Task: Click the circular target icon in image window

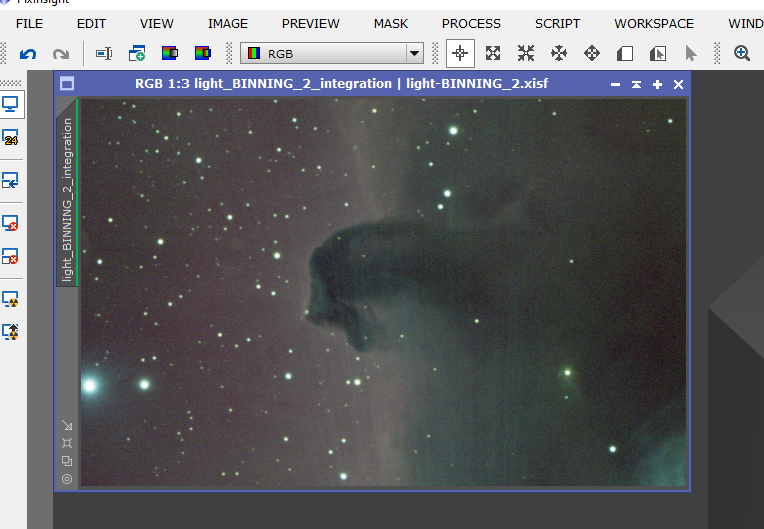Action: click(x=67, y=479)
